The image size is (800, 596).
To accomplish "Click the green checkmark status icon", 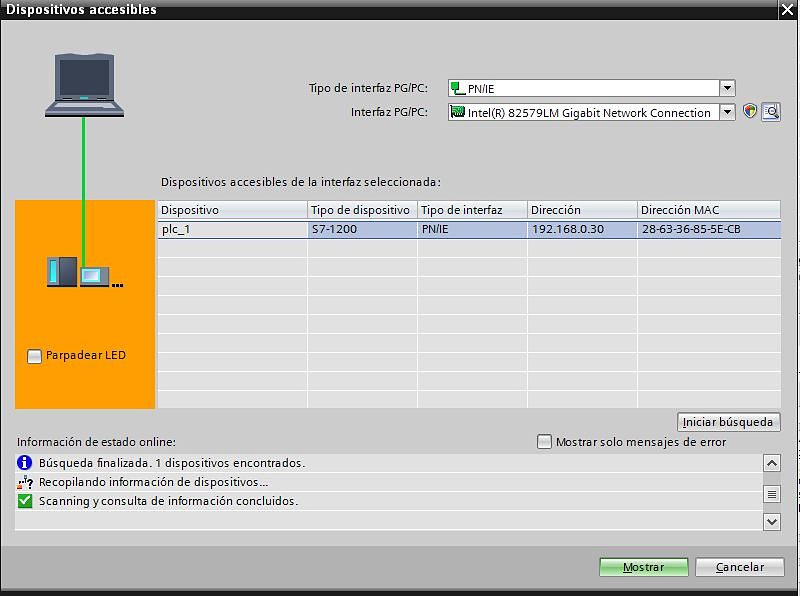I will tap(25, 501).
